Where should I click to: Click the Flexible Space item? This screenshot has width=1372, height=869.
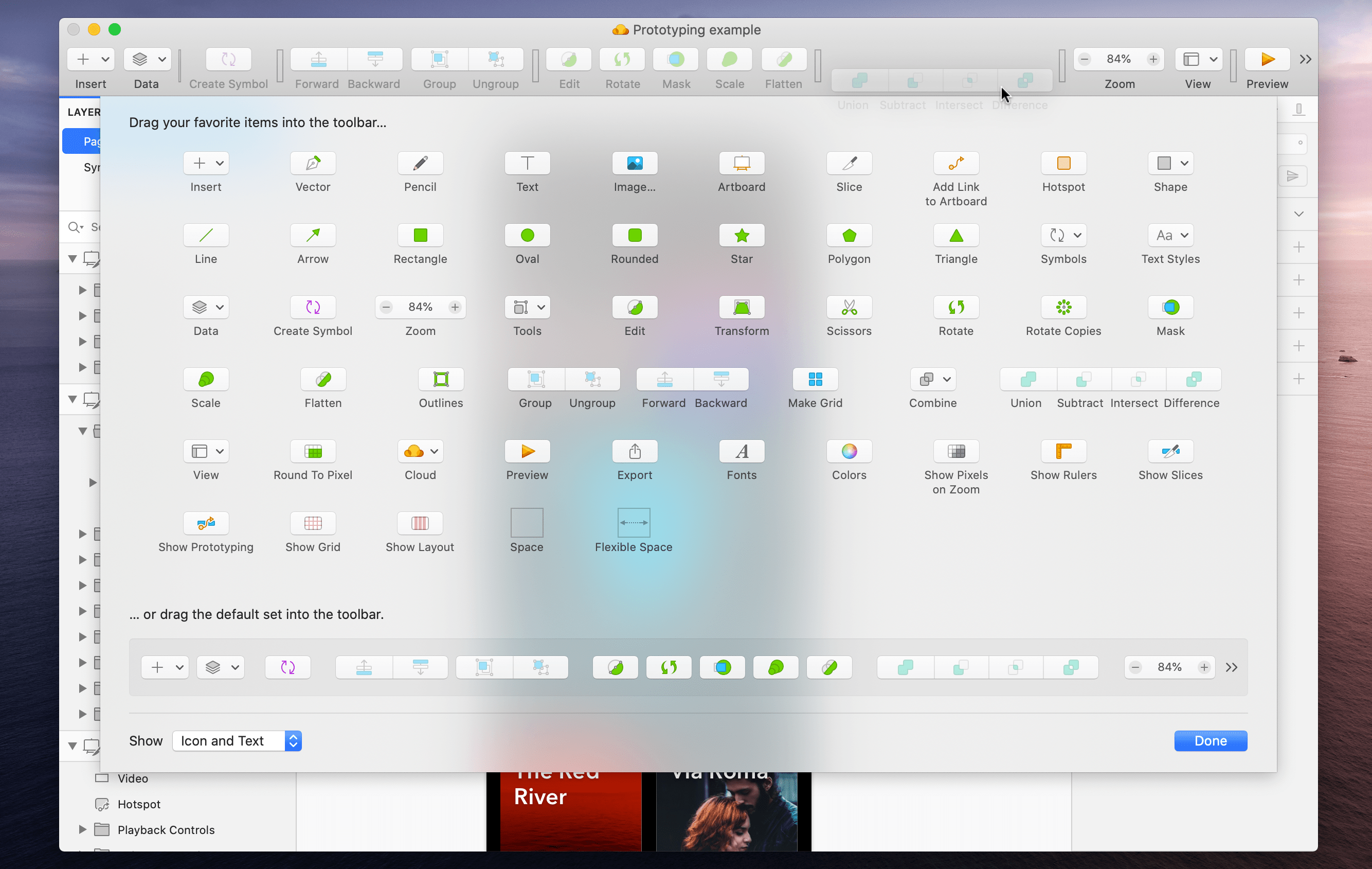click(634, 523)
